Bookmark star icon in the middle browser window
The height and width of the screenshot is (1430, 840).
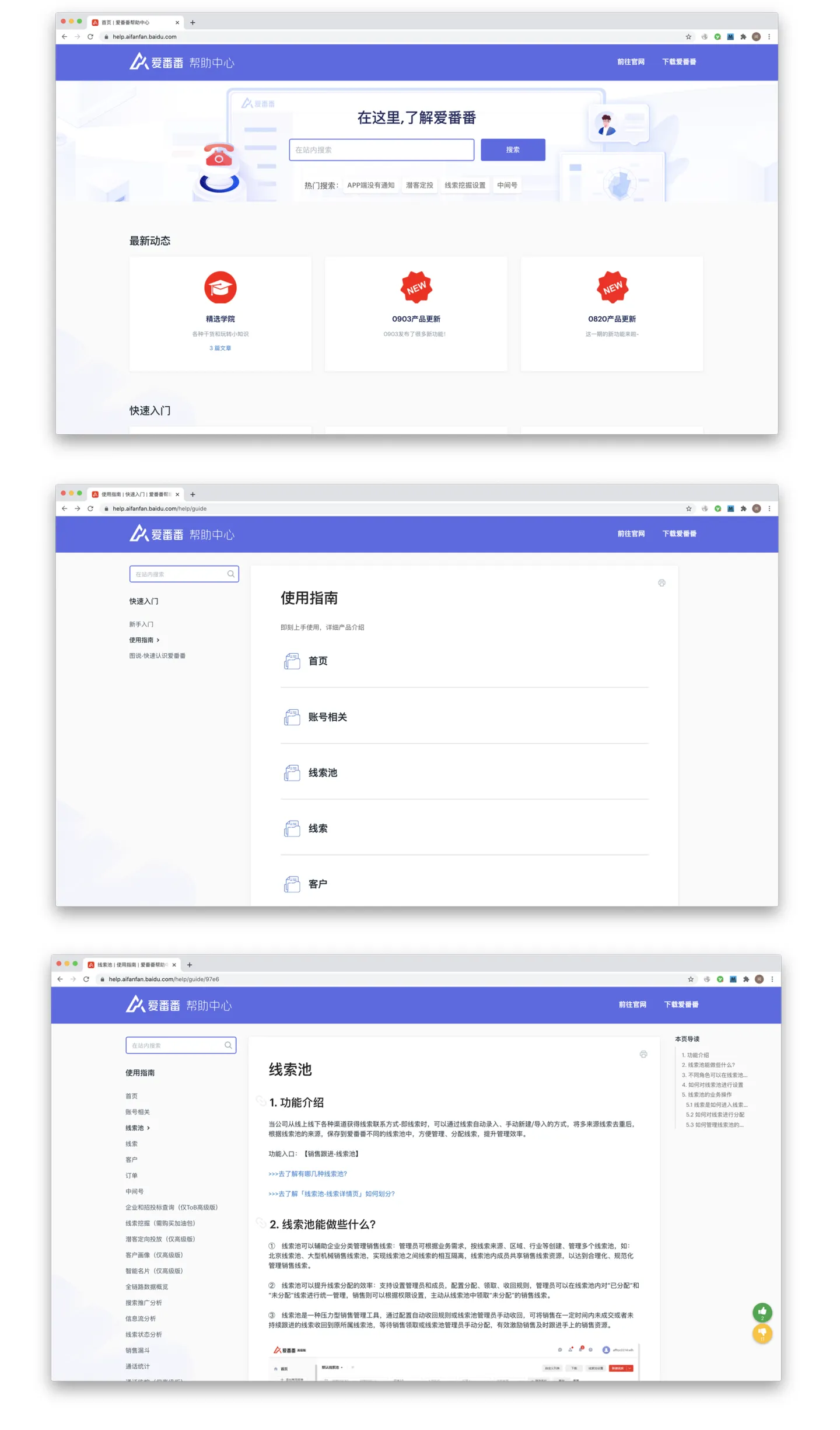coord(689,509)
